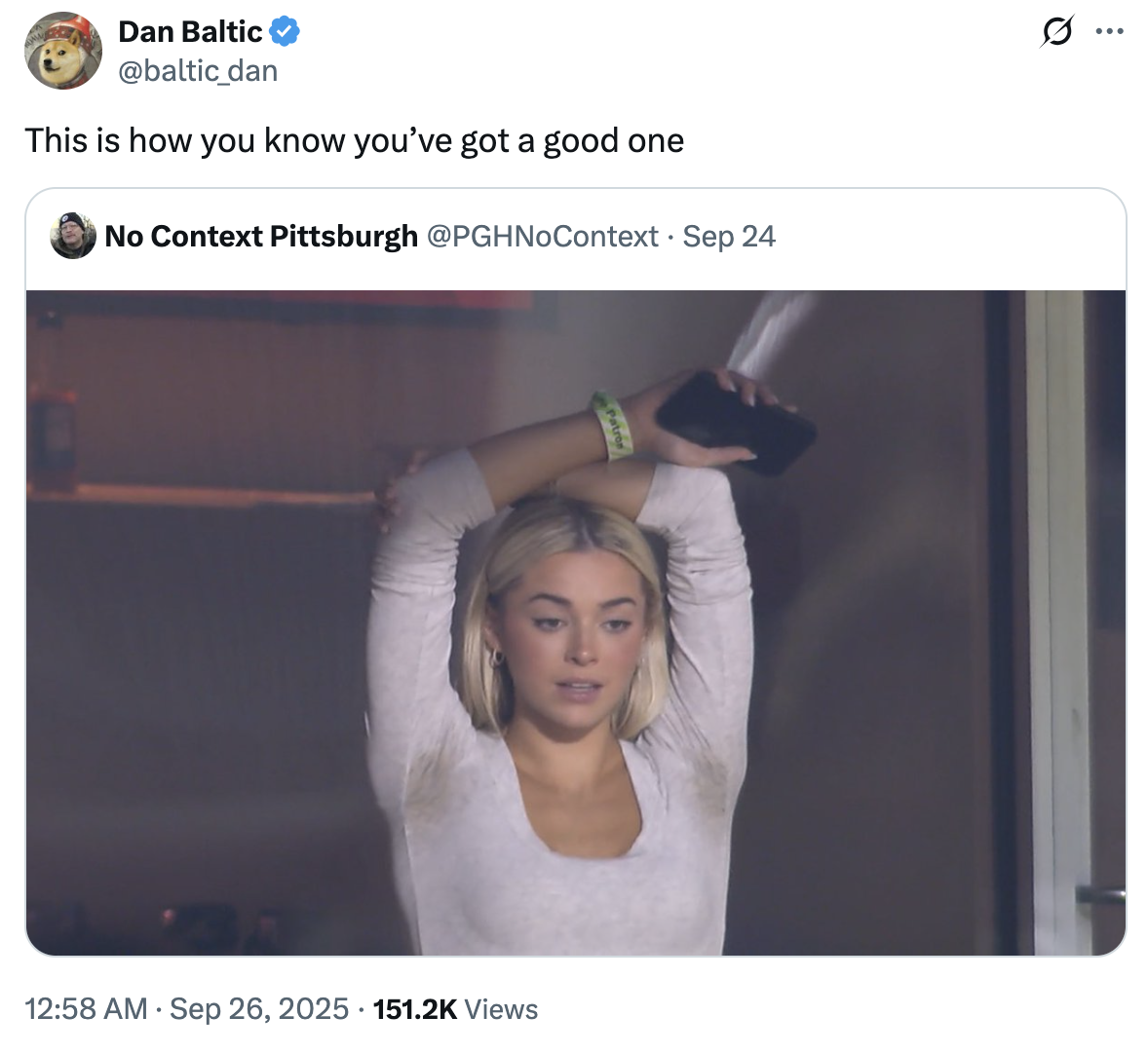
Task: Click the black phone in the photo
Action: [737, 423]
